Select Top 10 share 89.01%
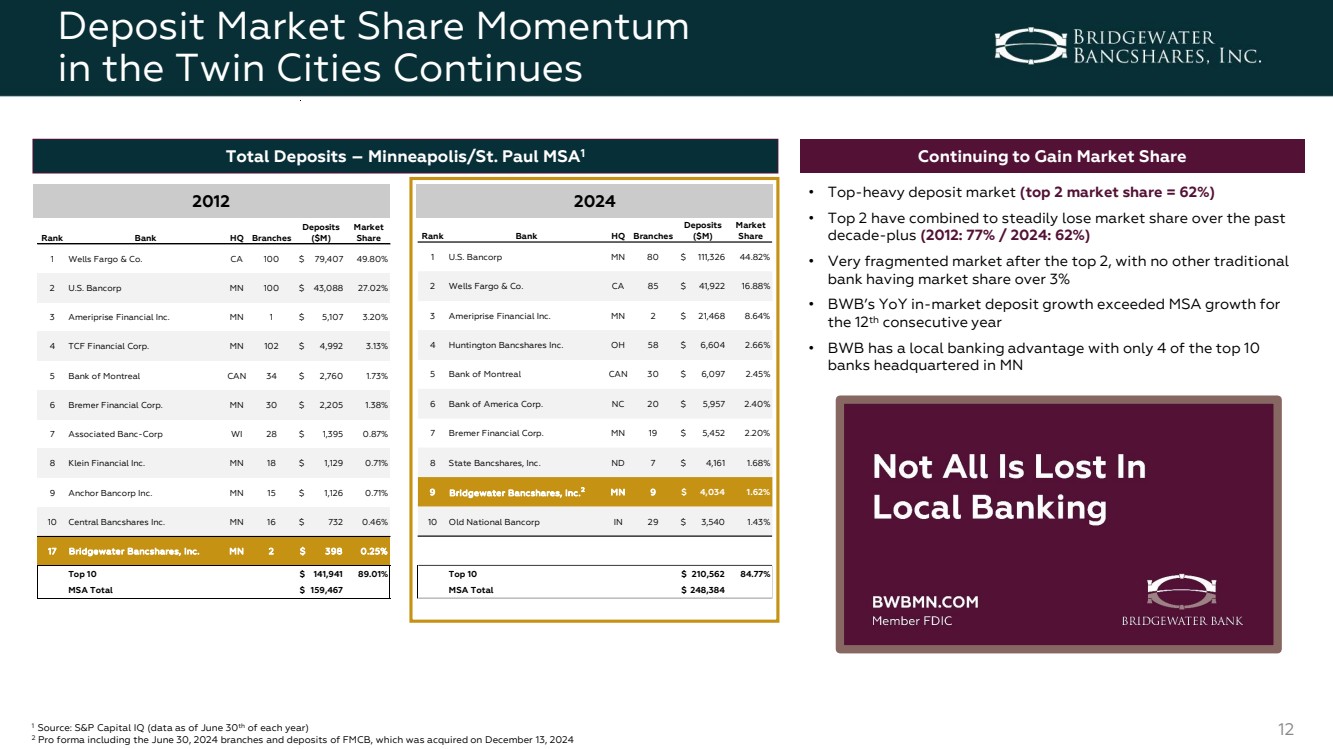This screenshot has height=749, width=1333. click(371, 574)
